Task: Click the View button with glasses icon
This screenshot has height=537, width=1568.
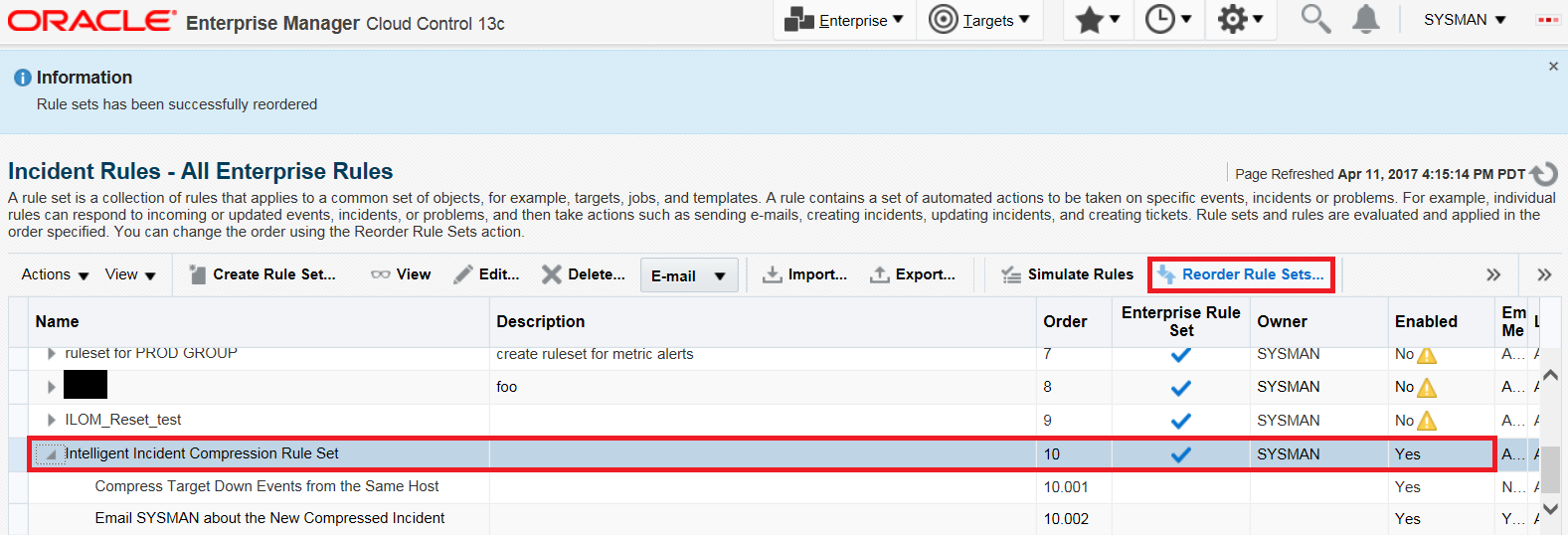Action: tap(401, 274)
